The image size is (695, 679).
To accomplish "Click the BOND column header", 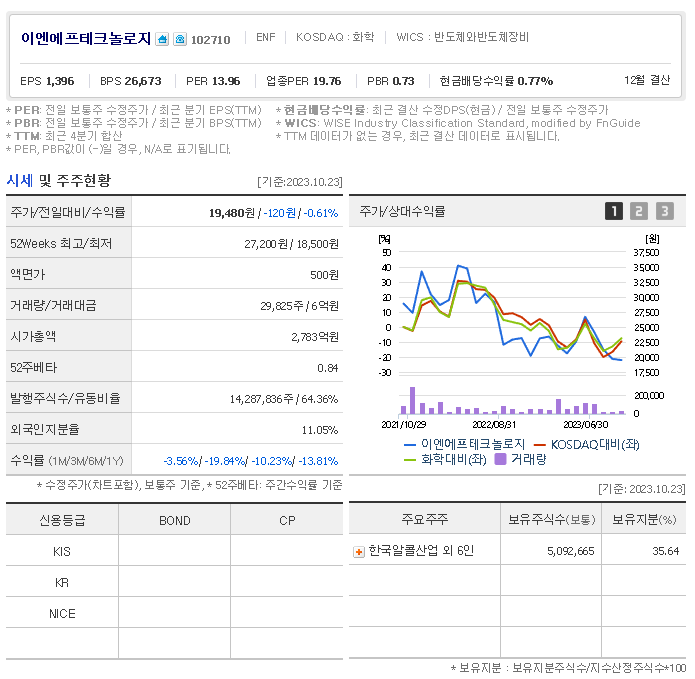I will [175, 520].
